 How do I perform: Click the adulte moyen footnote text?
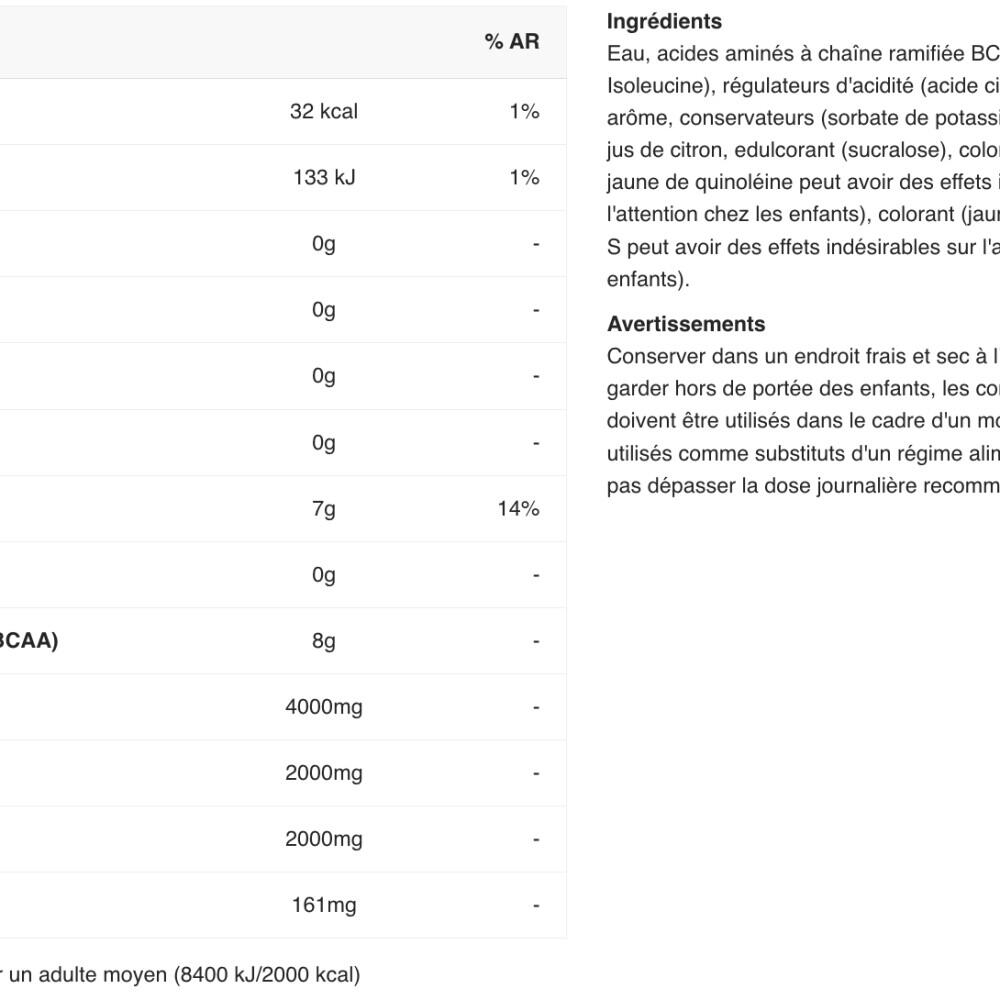point(180,974)
